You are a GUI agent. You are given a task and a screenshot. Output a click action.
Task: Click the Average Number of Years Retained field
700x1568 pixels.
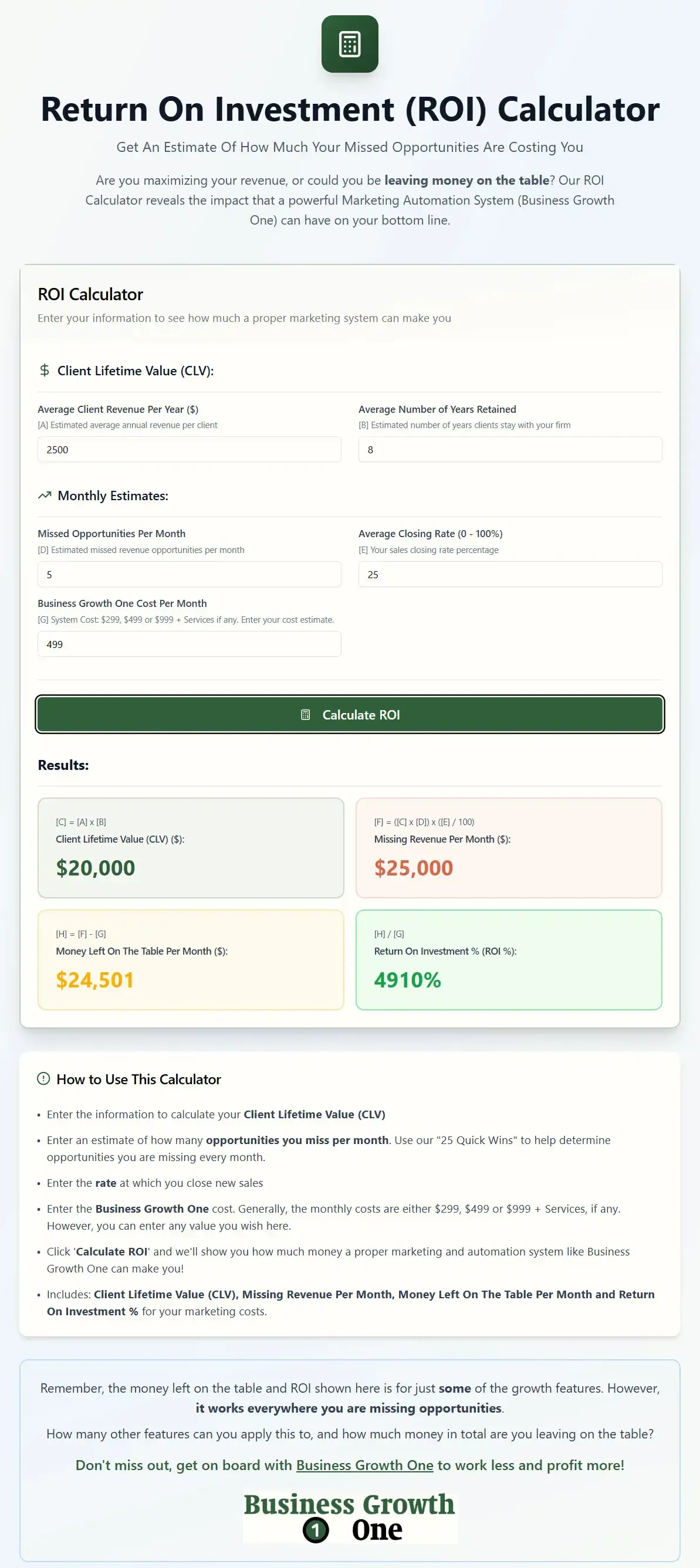[509, 449]
